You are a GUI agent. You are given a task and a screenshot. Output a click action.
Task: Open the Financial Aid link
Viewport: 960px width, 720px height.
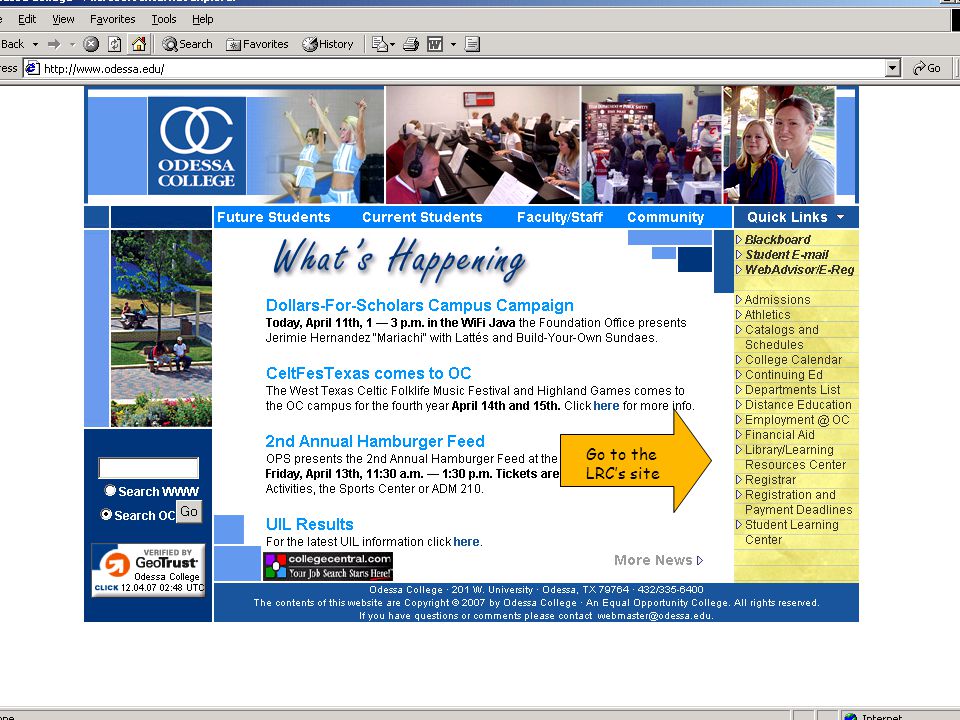(x=779, y=435)
